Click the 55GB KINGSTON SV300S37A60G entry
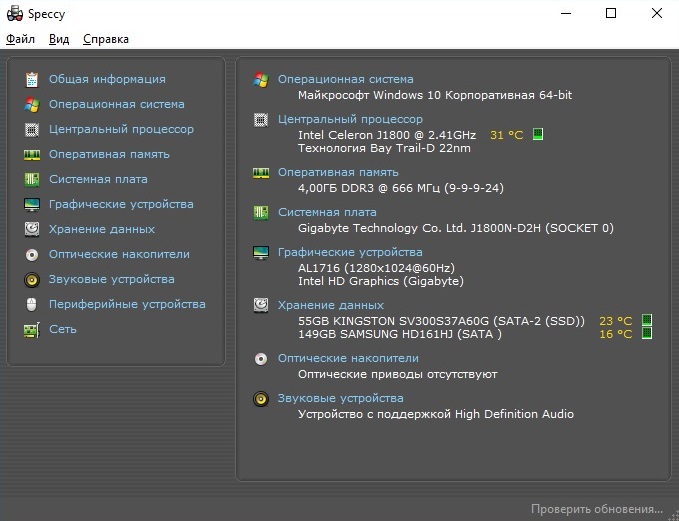Screen dimensions: 679x521 441,321
